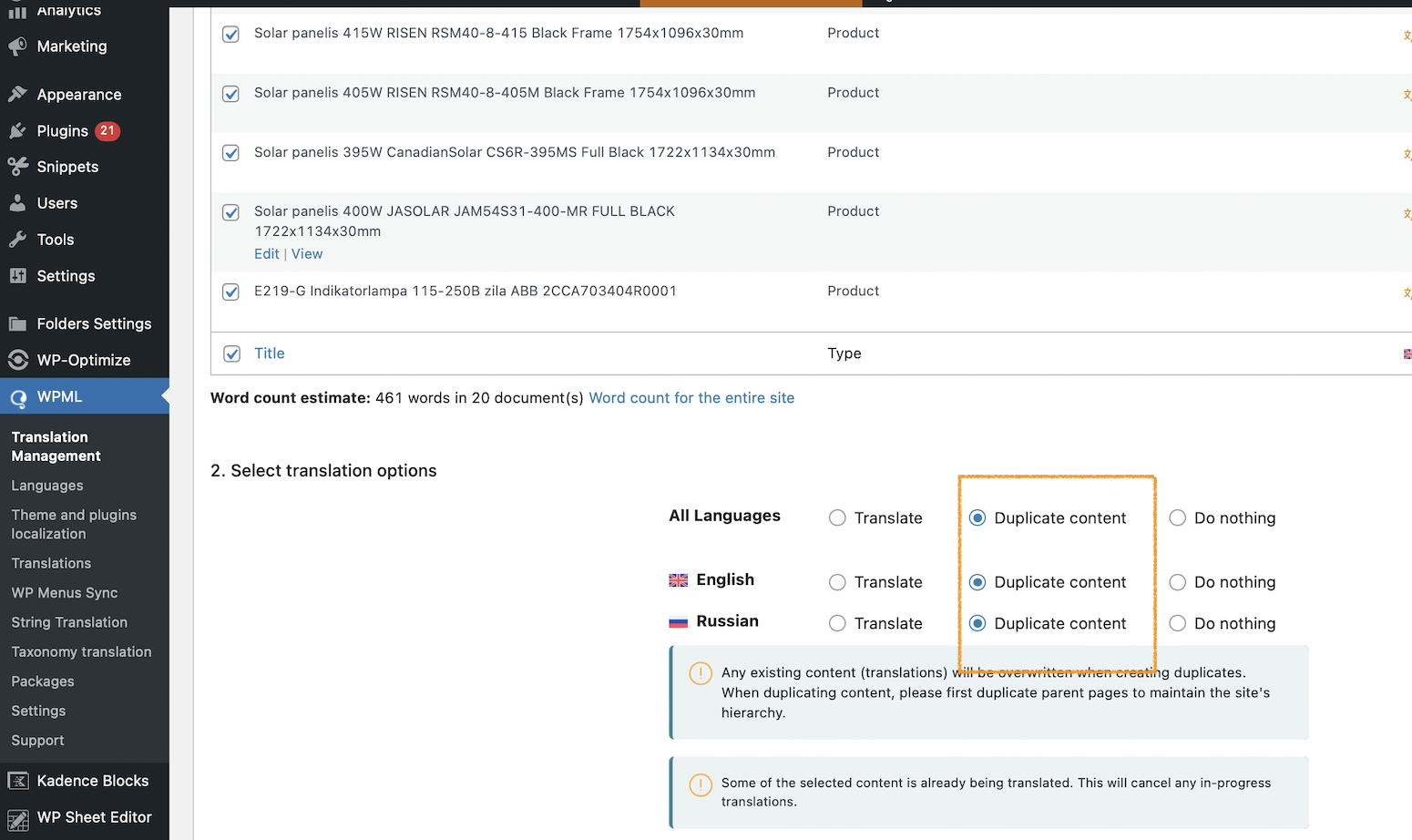Click the Plugins plug icon
This screenshot has height=840, width=1412.
(17, 130)
